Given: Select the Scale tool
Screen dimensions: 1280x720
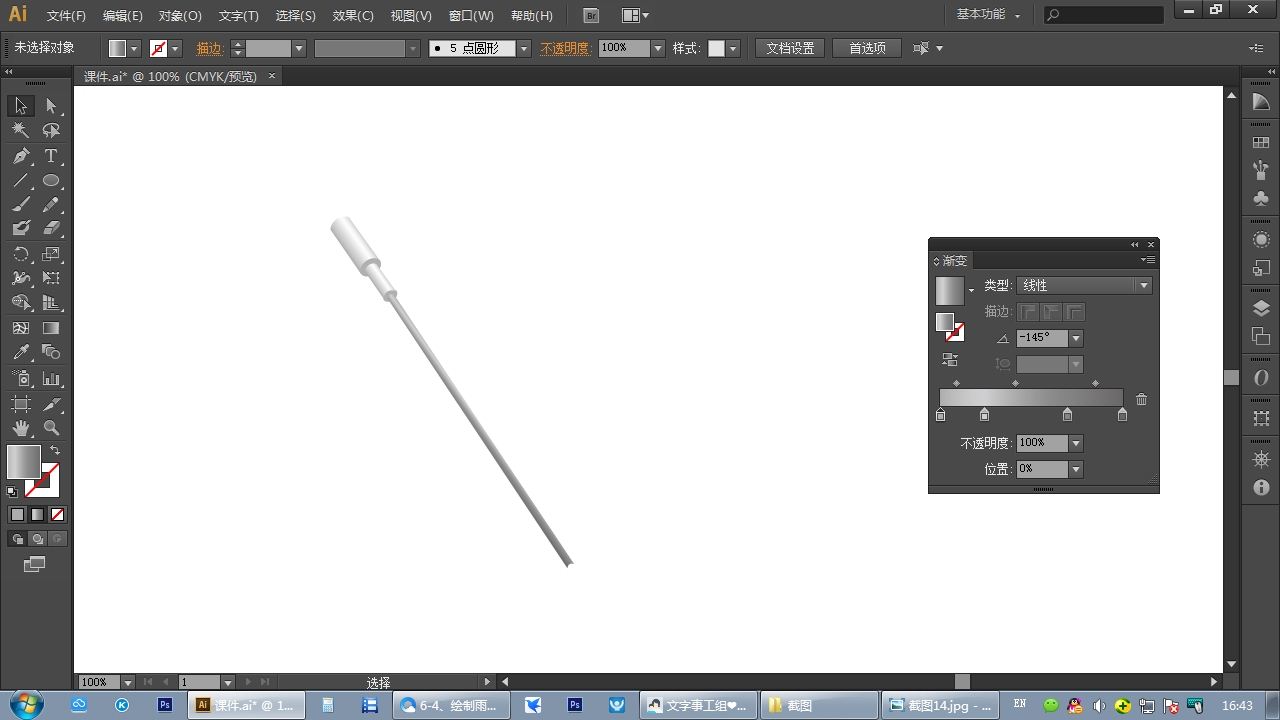Looking at the screenshot, I should (x=51, y=254).
